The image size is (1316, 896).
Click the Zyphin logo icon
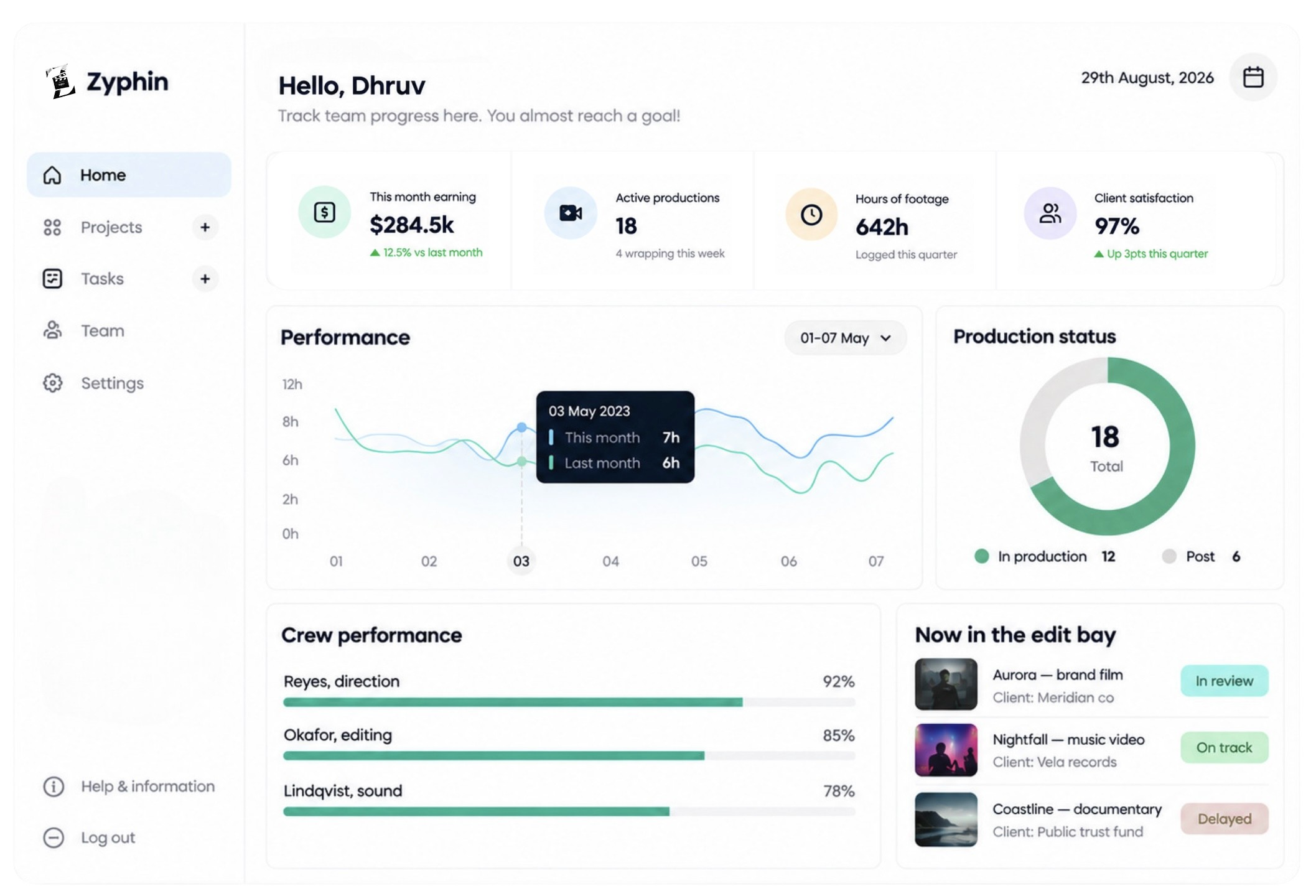[60, 82]
